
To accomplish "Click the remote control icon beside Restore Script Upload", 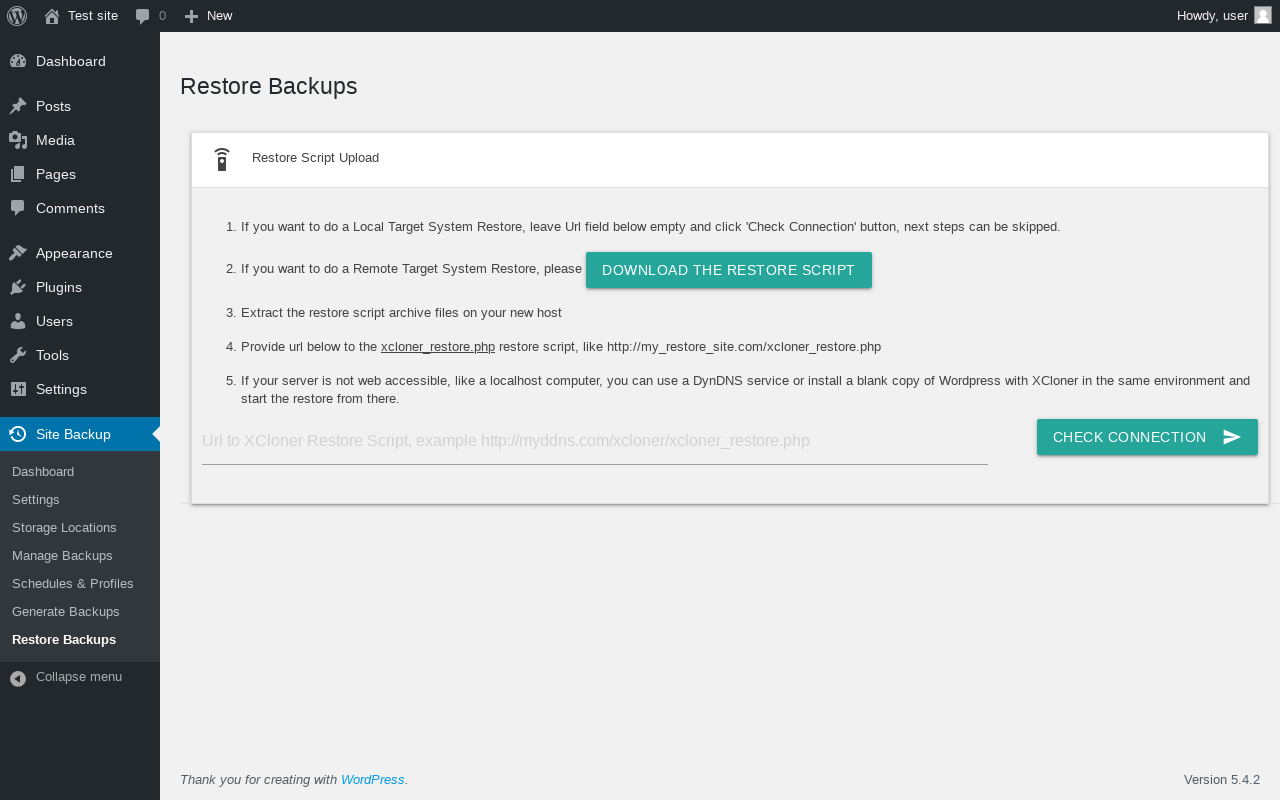I will pos(222,159).
